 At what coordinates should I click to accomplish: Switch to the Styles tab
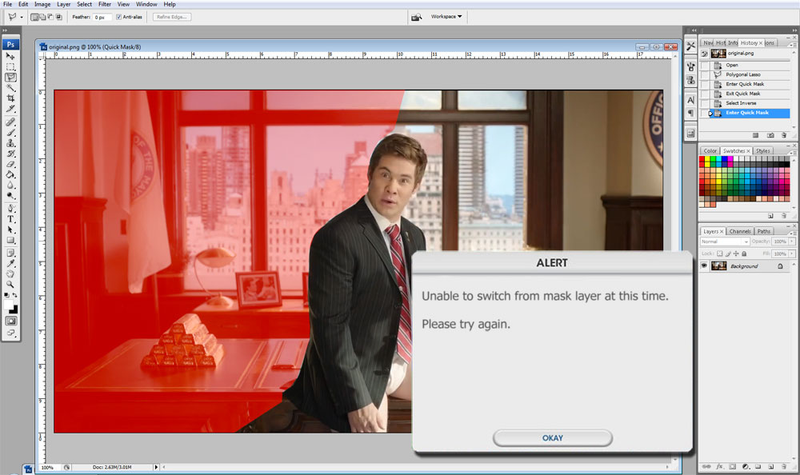(763, 151)
